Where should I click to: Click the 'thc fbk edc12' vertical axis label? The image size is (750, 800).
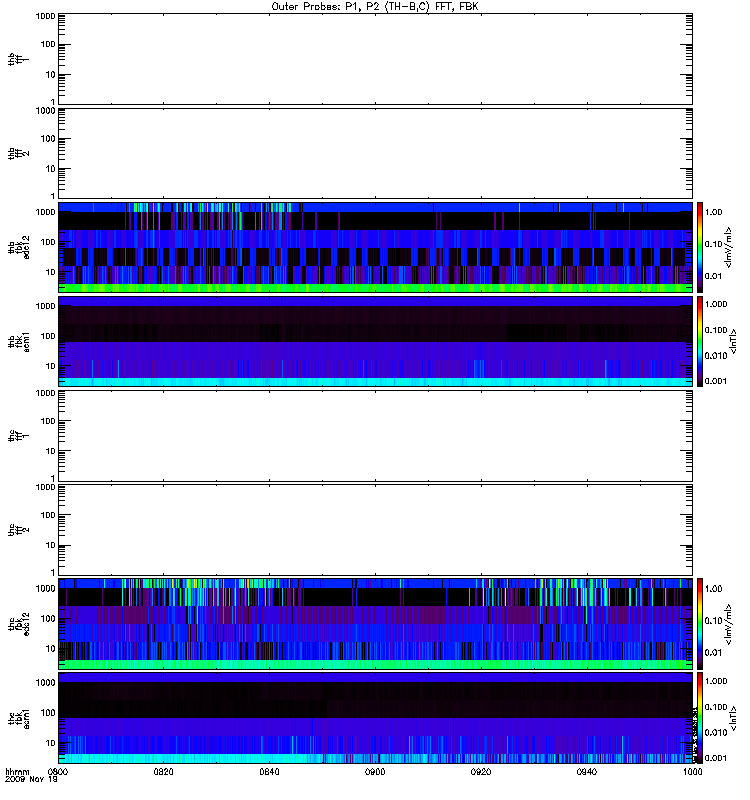[x=18, y=624]
